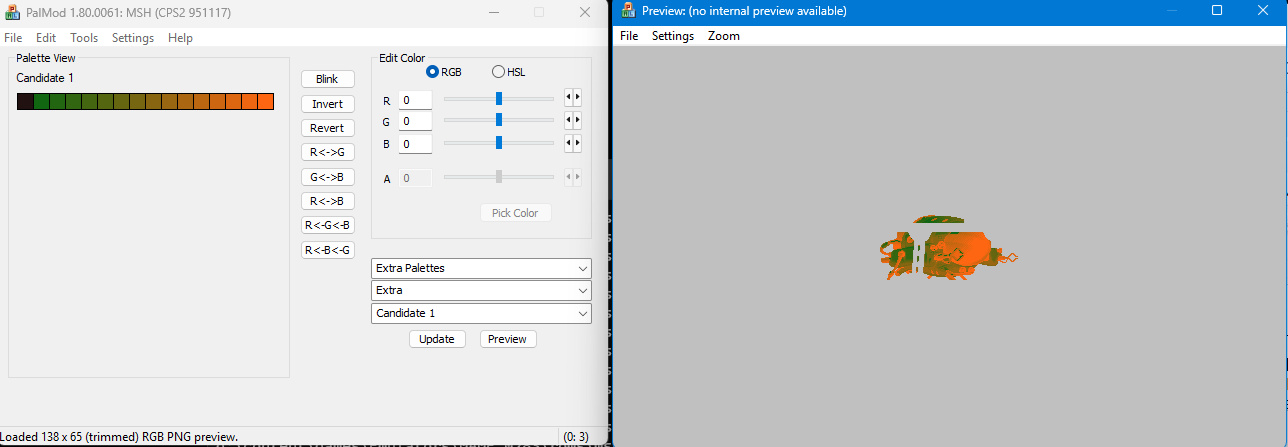Viewport: 1288px width, 447px height.
Task: Select the RGB color mode radio button
Action: click(x=433, y=72)
